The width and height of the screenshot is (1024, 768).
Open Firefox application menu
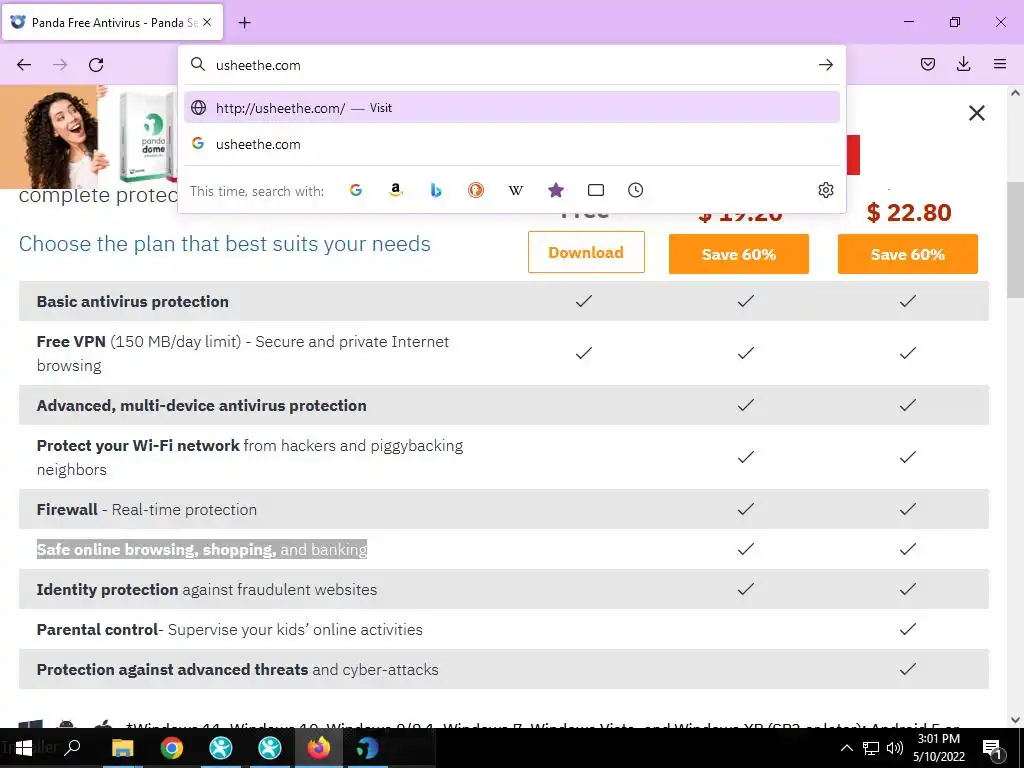[1000, 64]
